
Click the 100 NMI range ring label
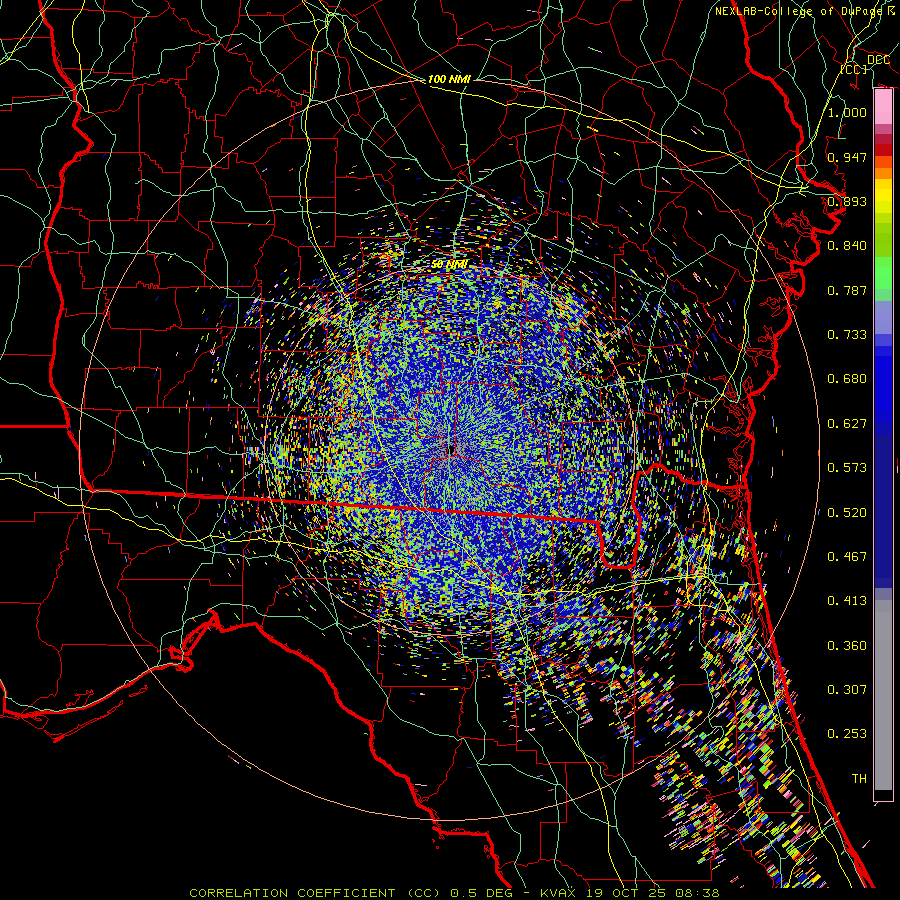tap(449, 79)
